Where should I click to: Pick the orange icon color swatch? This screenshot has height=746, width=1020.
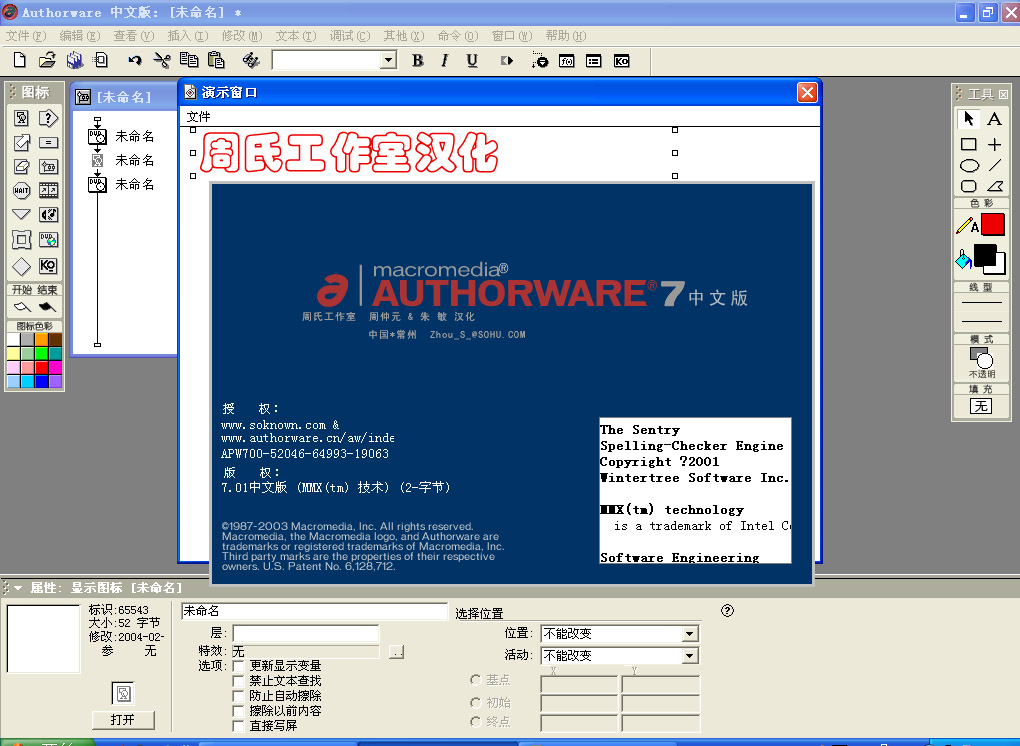click(x=41, y=339)
